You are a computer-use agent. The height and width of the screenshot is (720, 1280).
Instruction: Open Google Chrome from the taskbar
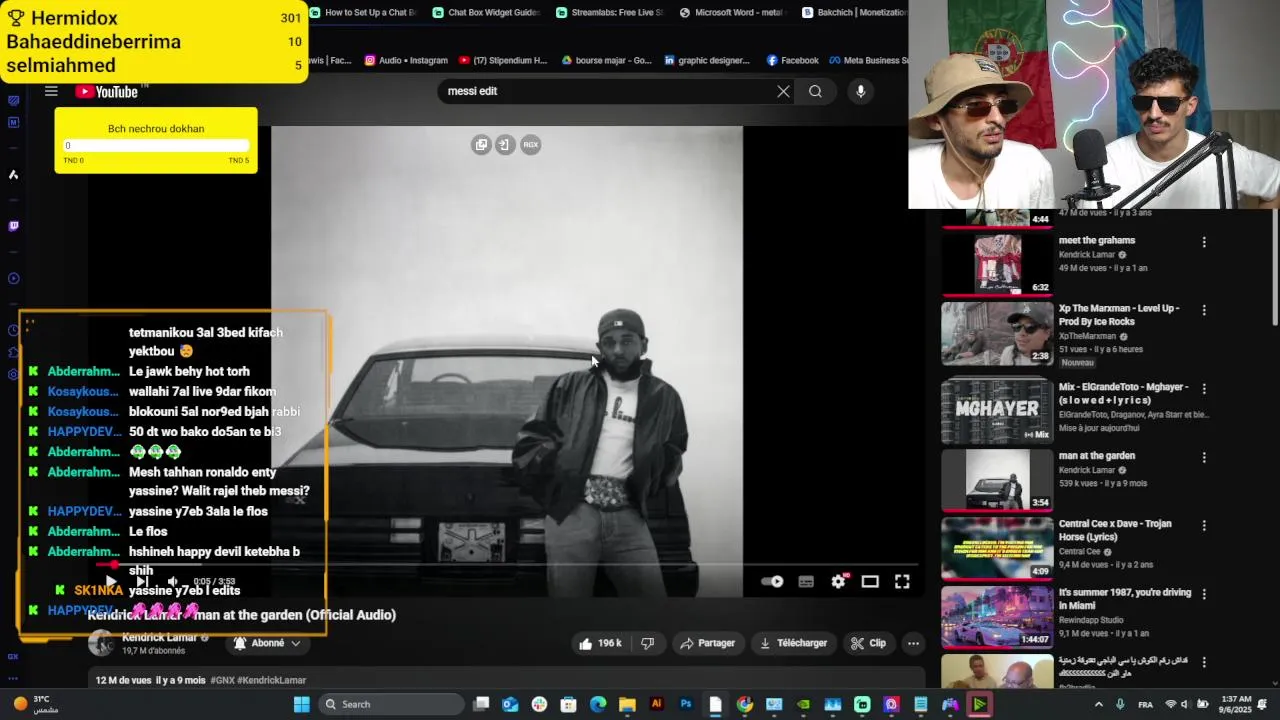pos(745,704)
